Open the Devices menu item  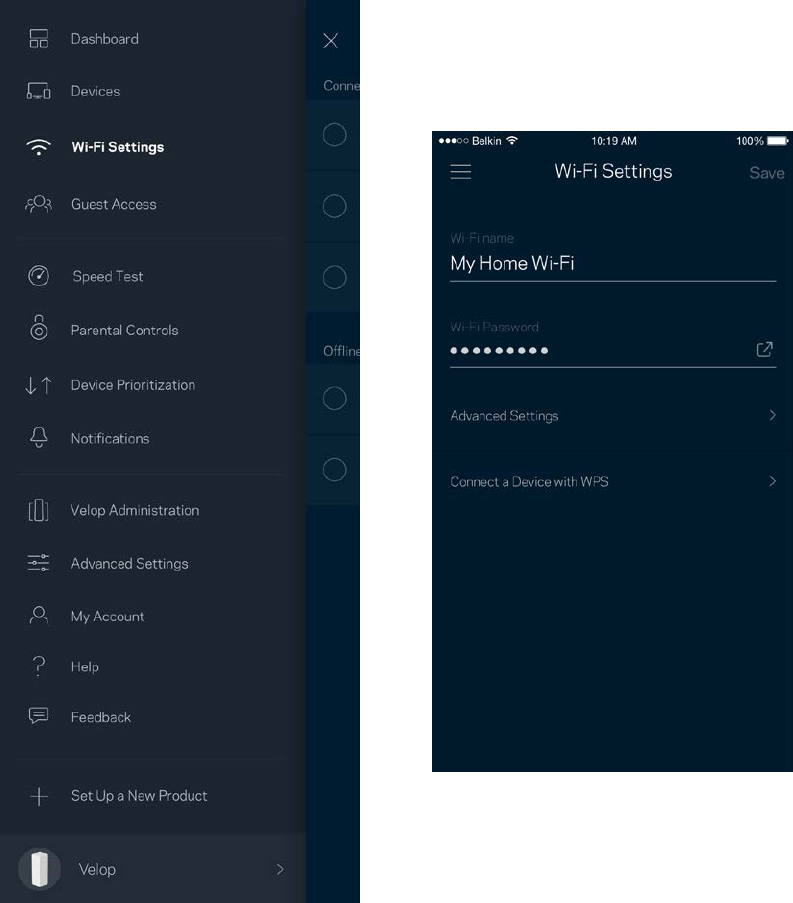[x=96, y=91]
